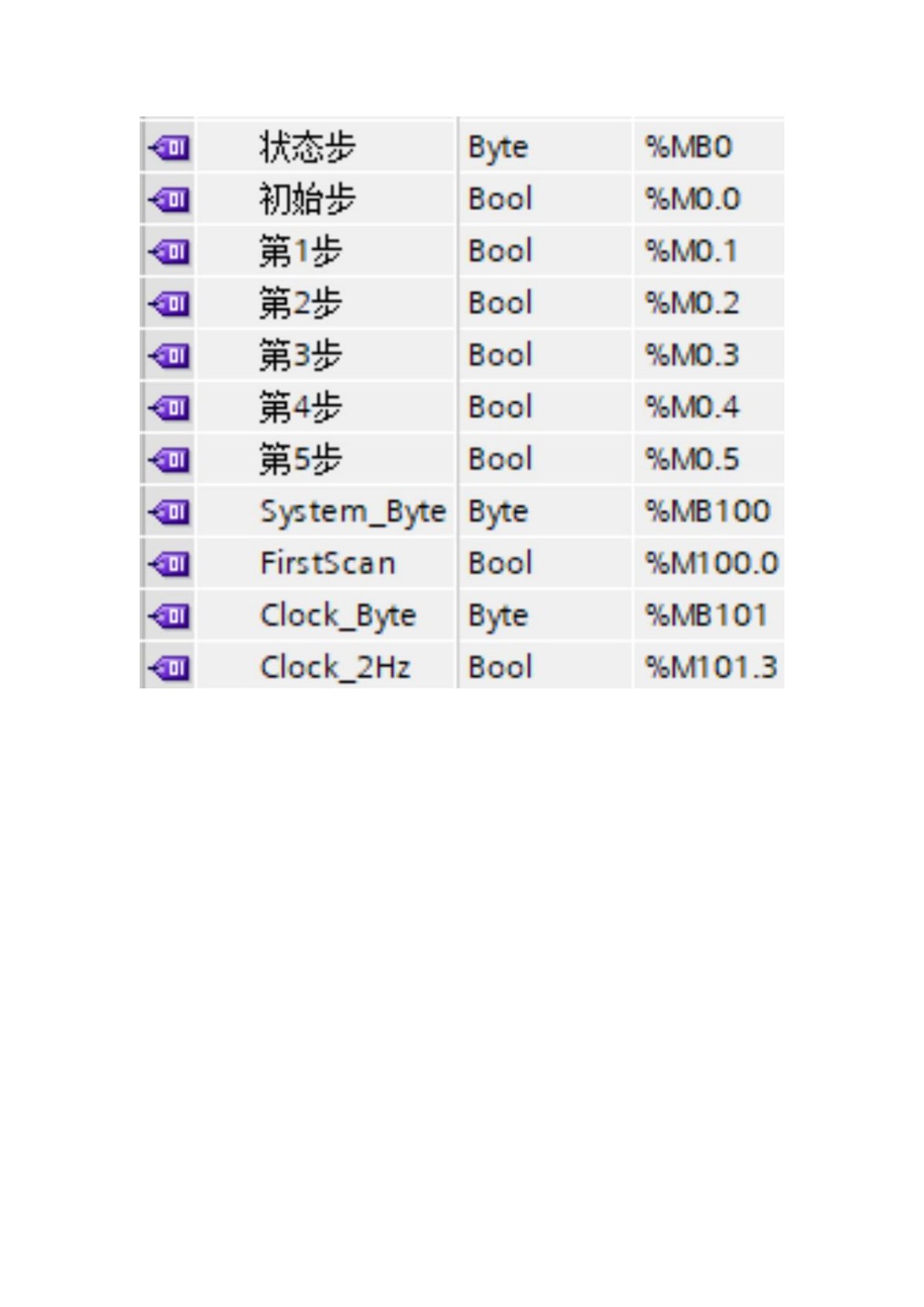Click the address %M0.3
Viewport: 924px width, 1307px height.
(693, 355)
